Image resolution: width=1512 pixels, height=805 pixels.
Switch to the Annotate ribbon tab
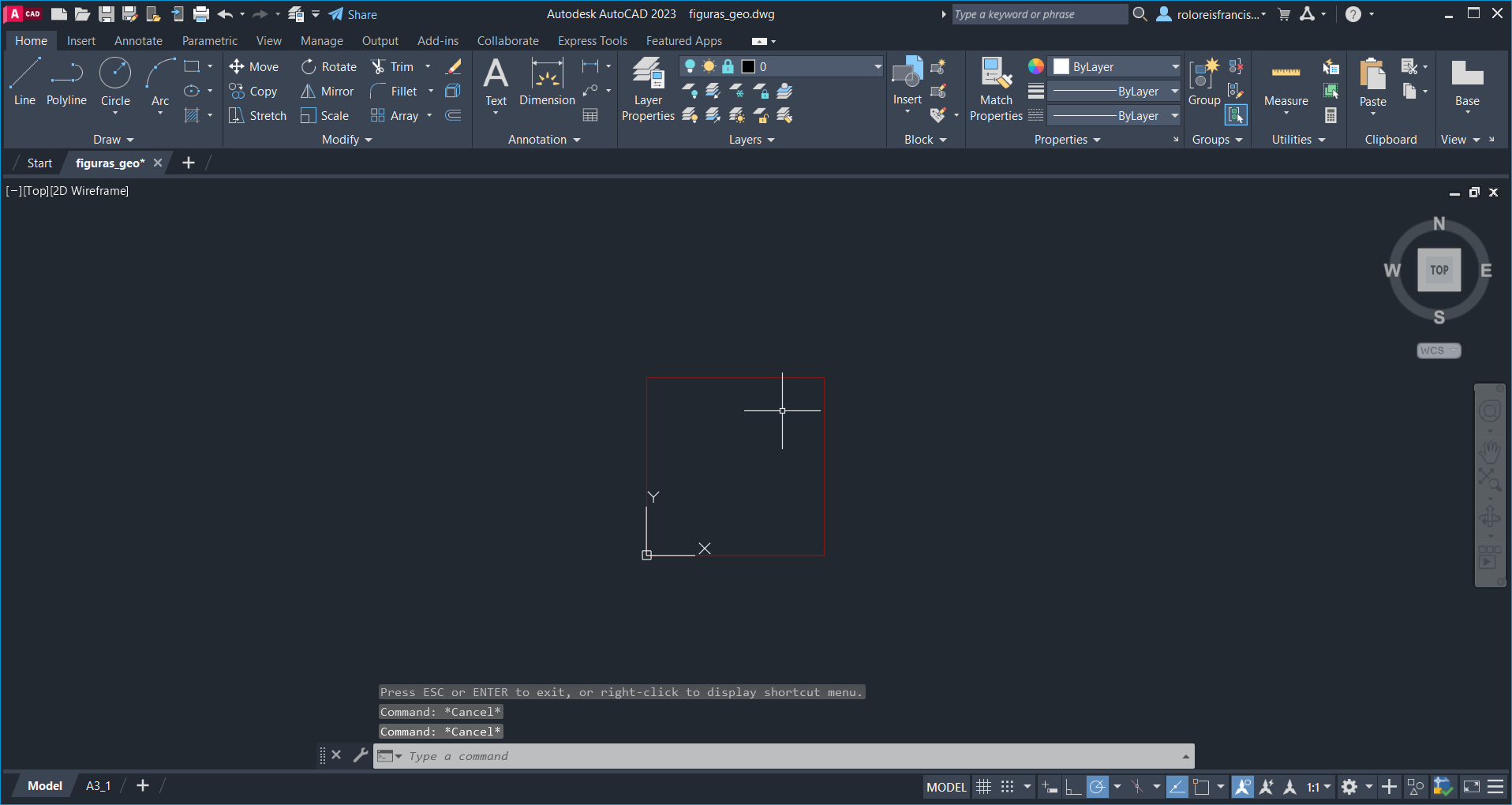point(138,41)
